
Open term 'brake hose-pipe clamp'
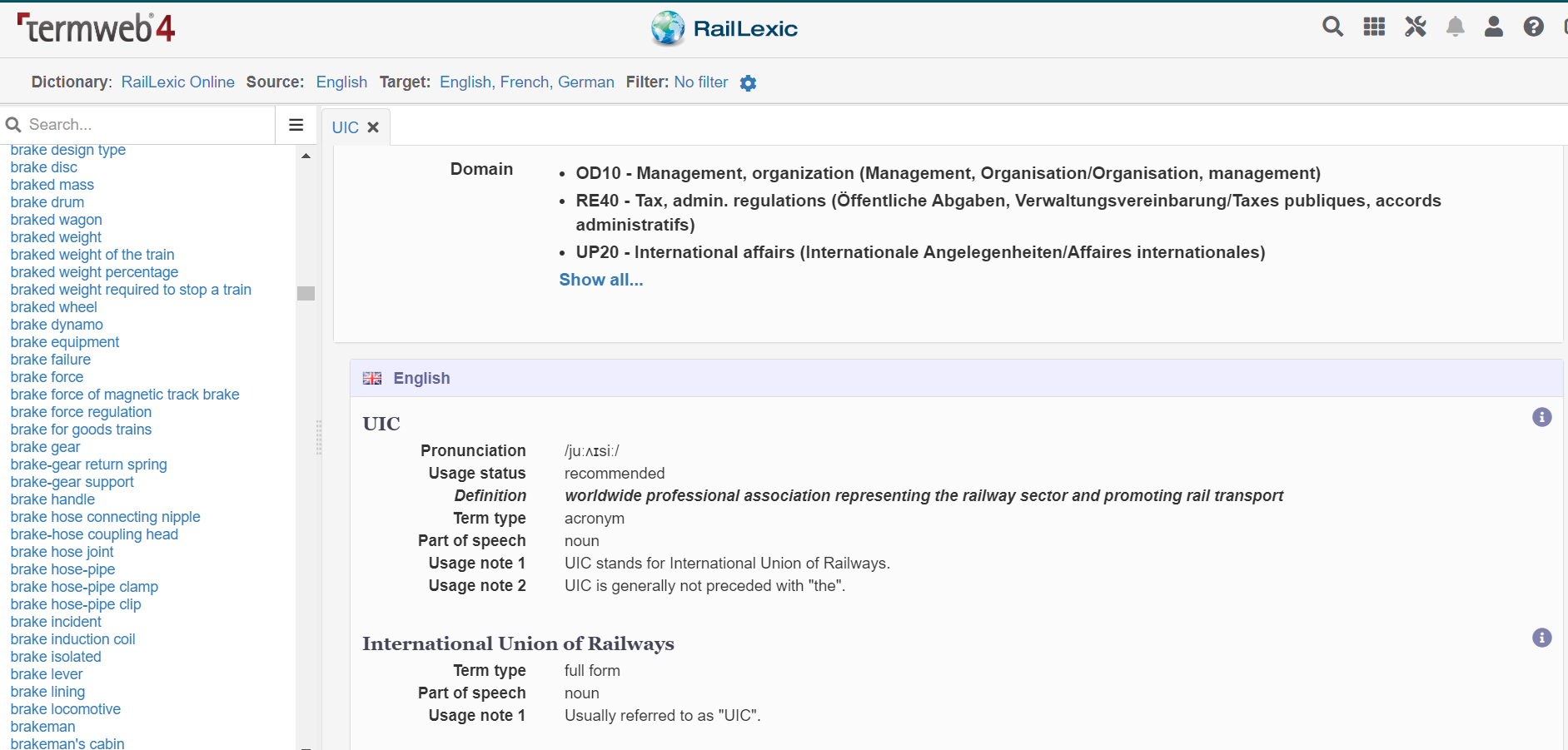point(84,587)
